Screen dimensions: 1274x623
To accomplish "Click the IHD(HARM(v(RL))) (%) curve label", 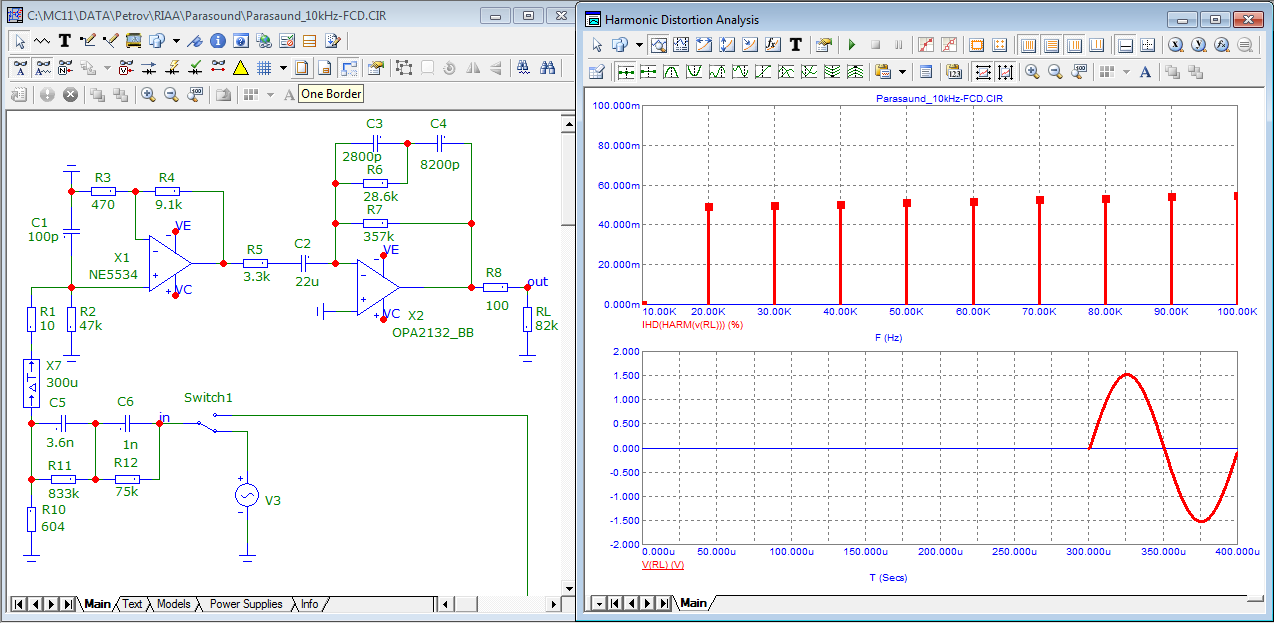I will pyautogui.click(x=691, y=325).
